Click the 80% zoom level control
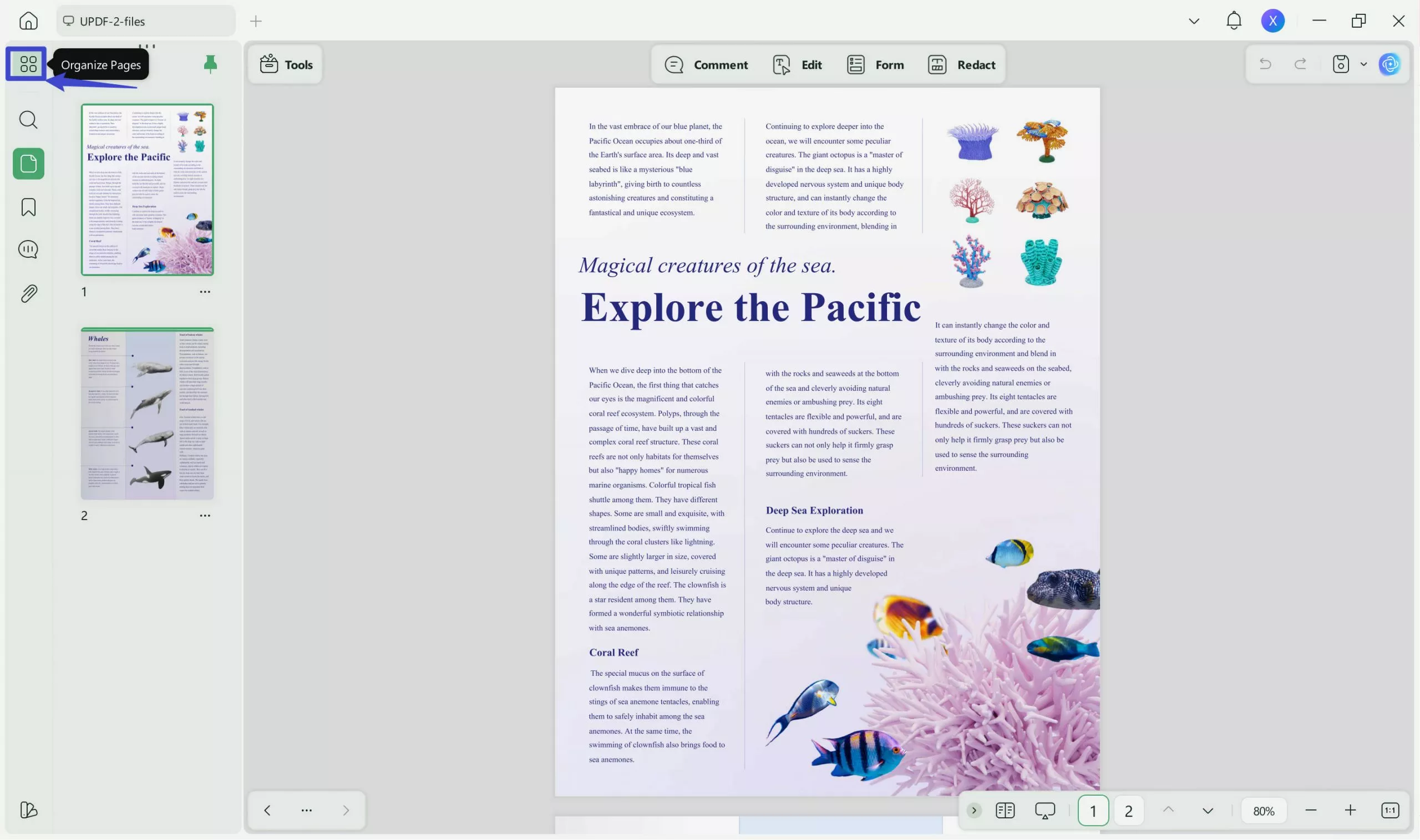Screen dimensions: 1420x840 1263,810
